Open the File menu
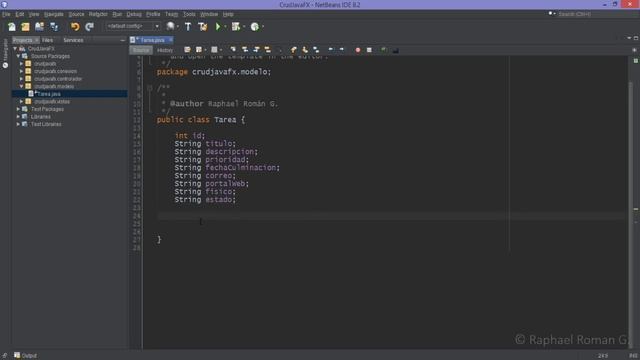Image resolution: width=640 pixels, height=360 pixels. (6, 14)
